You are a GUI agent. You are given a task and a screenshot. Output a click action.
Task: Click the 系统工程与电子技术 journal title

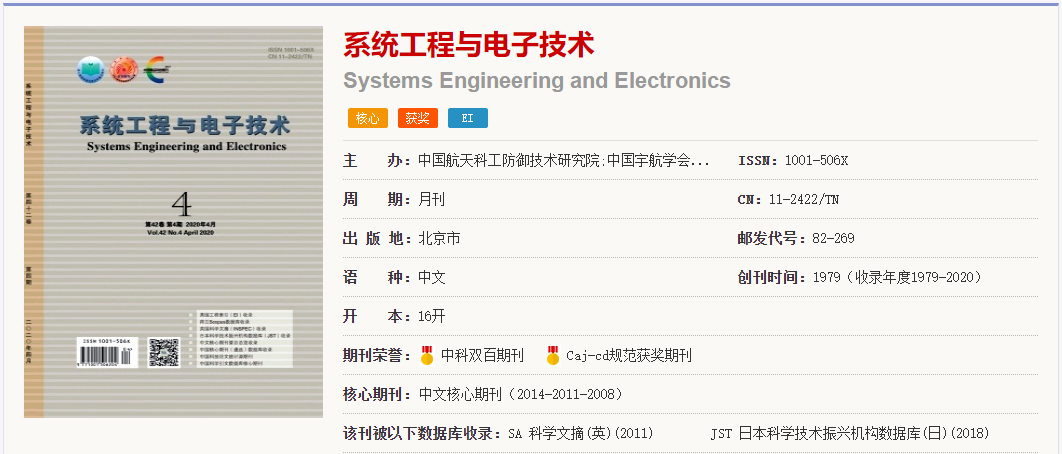[x=469, y=45]
